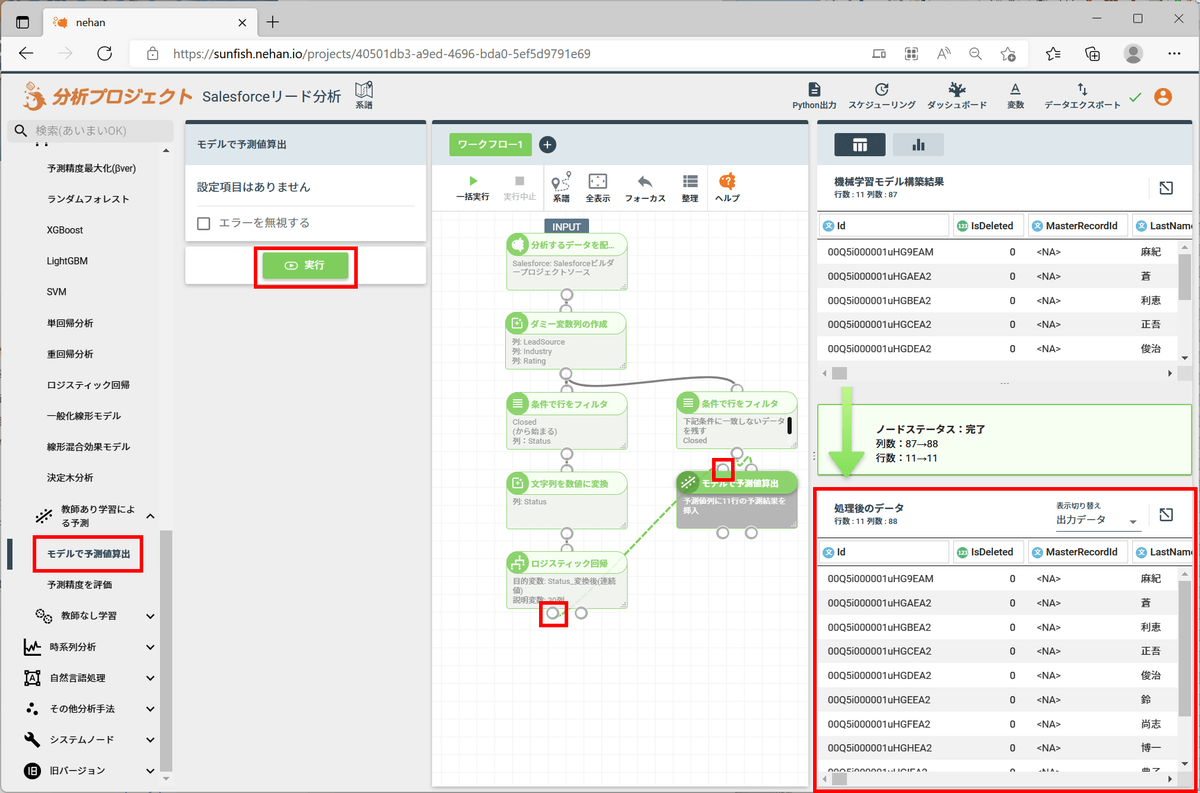Click the MasterRecordId column header in 処理後のデータ
1200x793 pixels.
point(1078,552)
